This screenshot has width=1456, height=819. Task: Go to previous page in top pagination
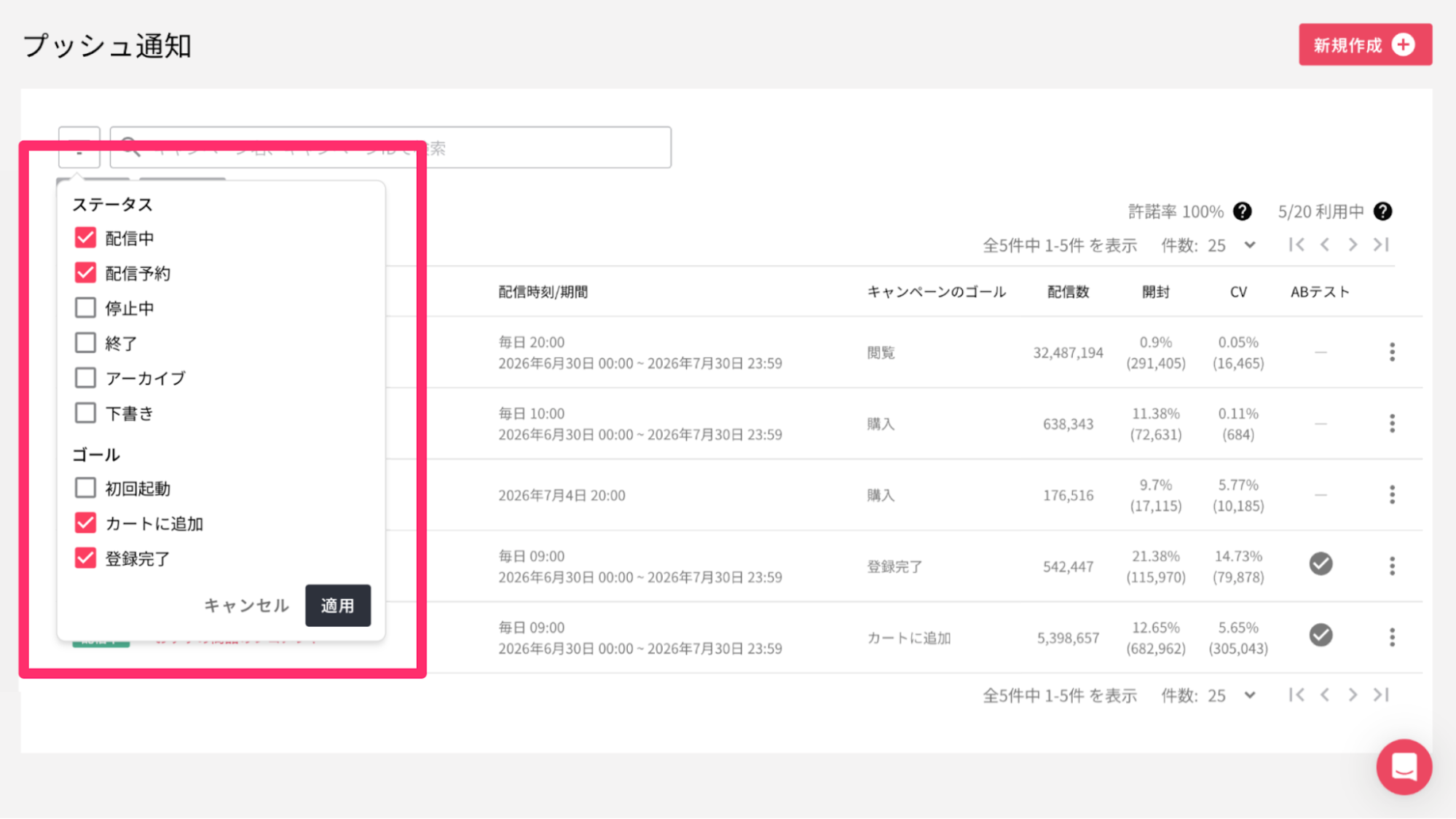[1325, 245]
